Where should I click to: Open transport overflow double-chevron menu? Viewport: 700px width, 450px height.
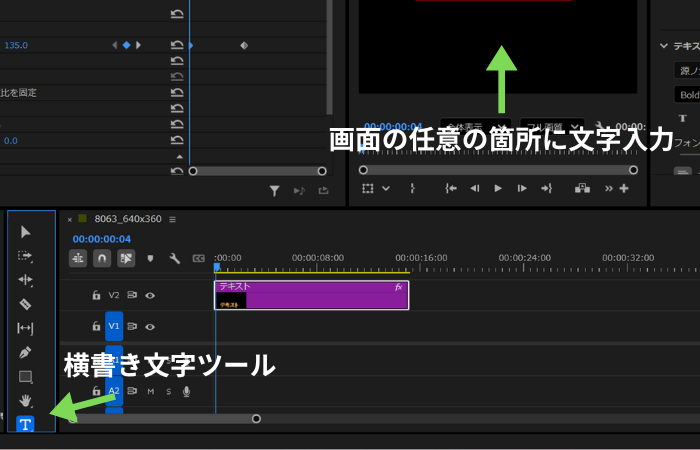609,188
